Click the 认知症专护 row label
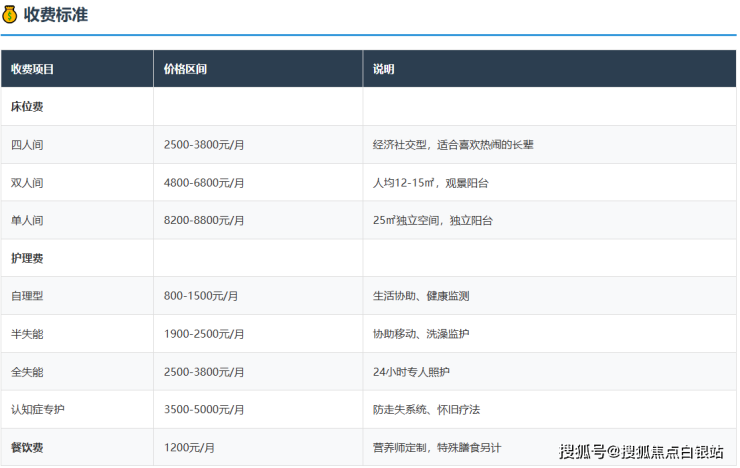The image size is (740, 468). tap(38, 410)
